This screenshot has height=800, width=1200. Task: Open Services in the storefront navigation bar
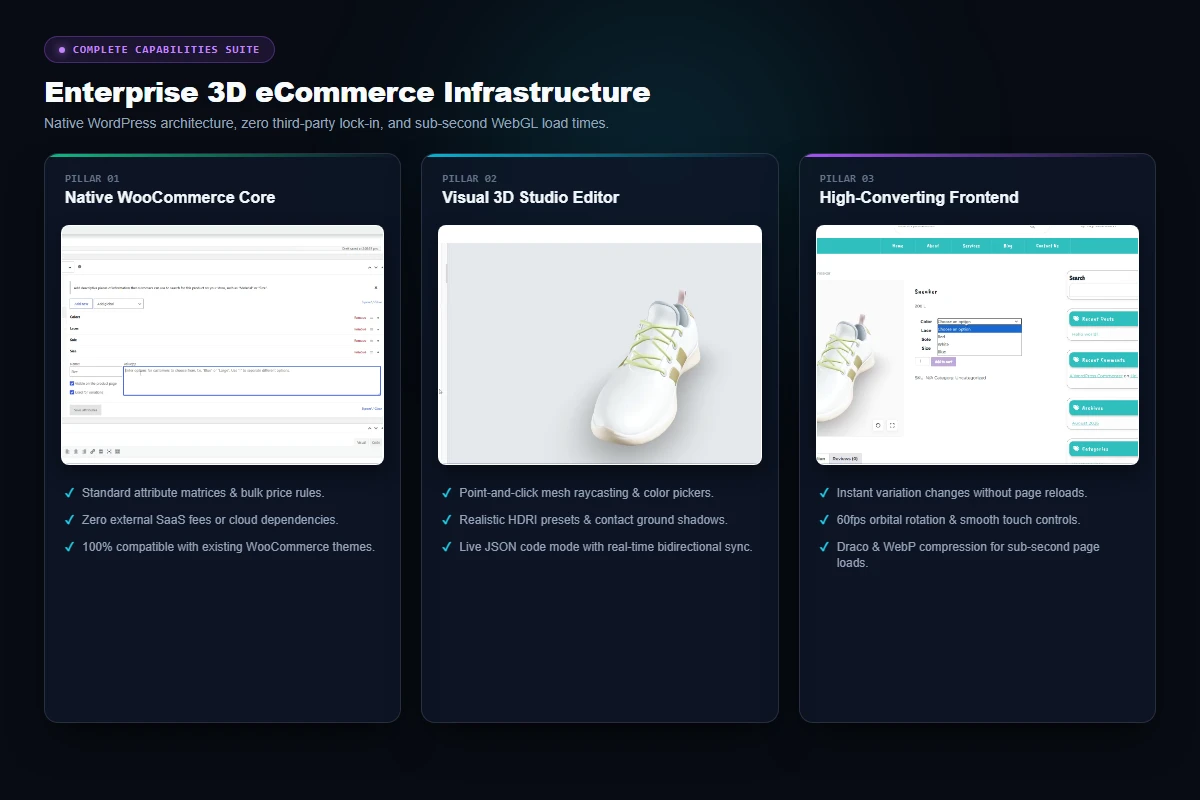(x=971, y=246)
